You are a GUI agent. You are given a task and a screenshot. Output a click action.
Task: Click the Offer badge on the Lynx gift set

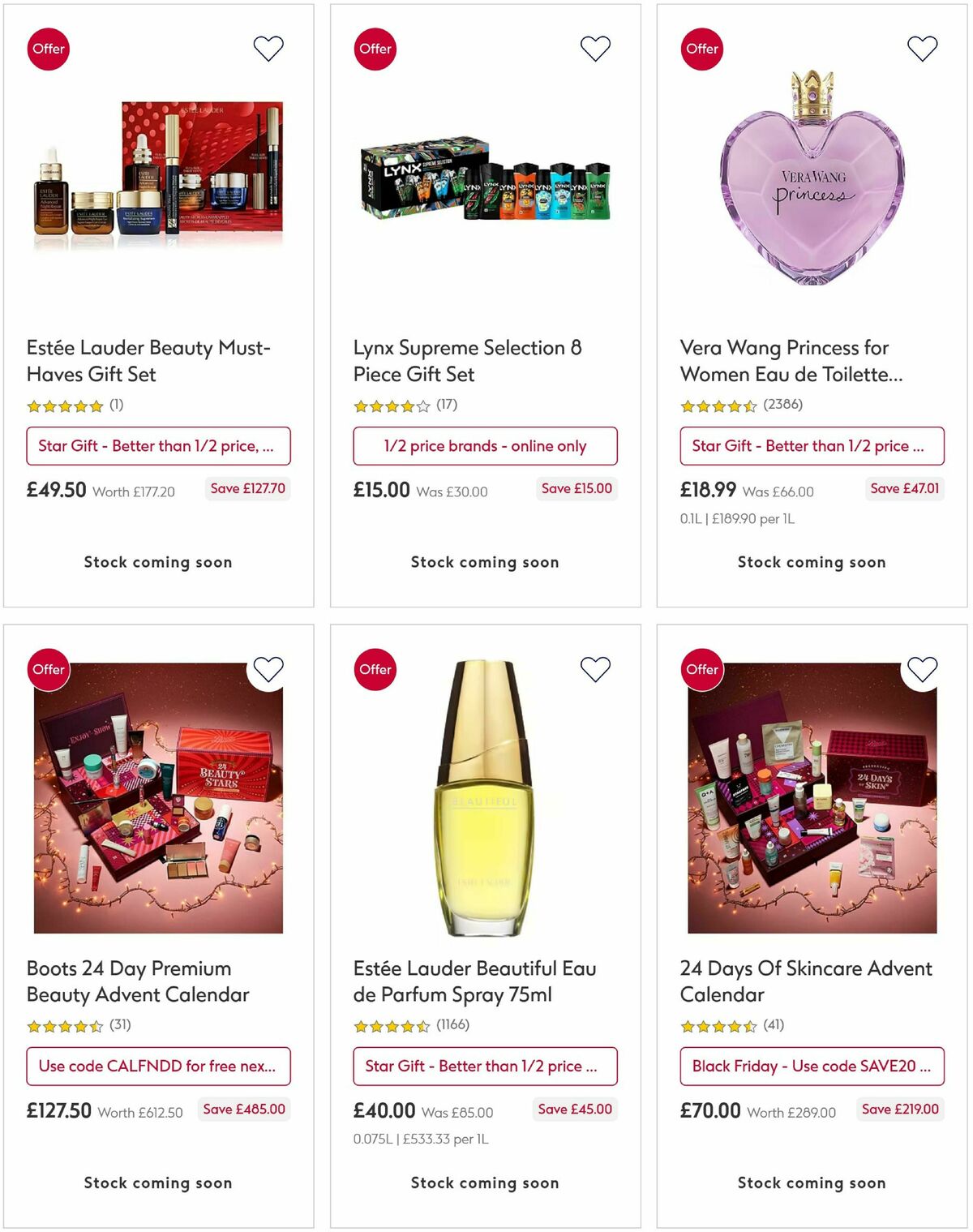click(x=375, y=49)
